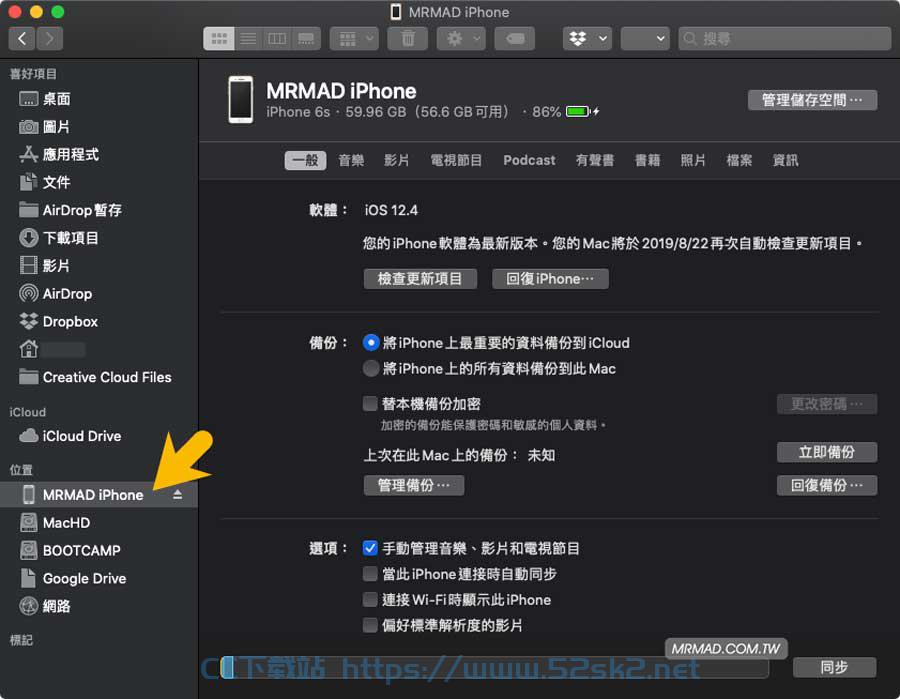Viewport: 900px width, 699px height.
Task: Click the 同步 sync button
Action: (835, 667)
